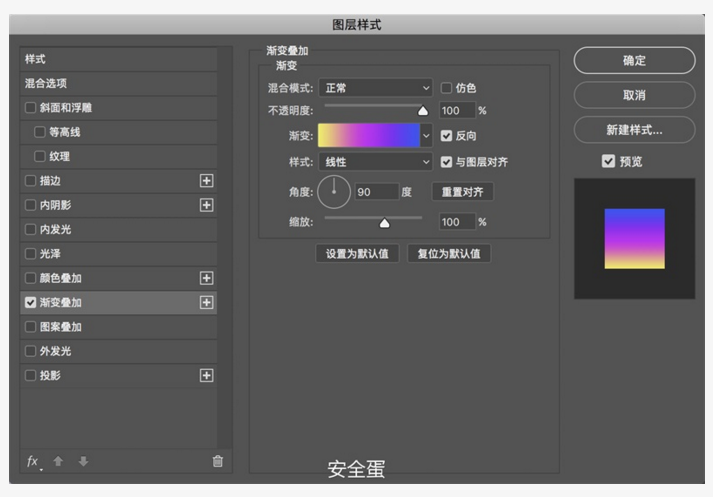This screenshot has height=497, width=713.
Task: Click the plus icon next to 颜色叠加
Action: (x=206, y=278)
